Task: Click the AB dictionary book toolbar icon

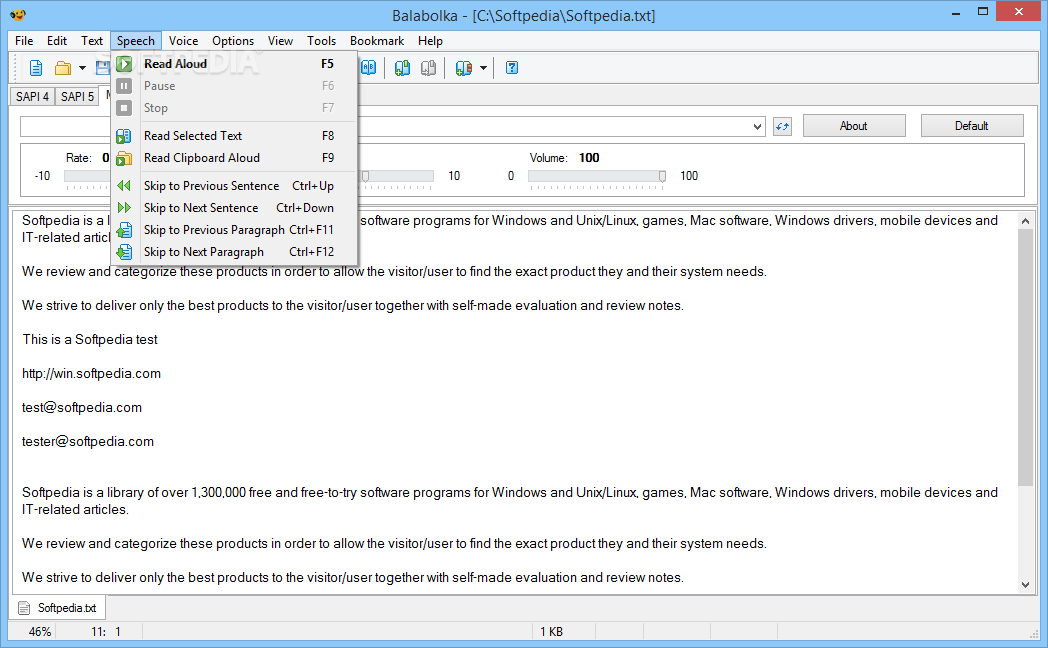Action: [369, 67]
